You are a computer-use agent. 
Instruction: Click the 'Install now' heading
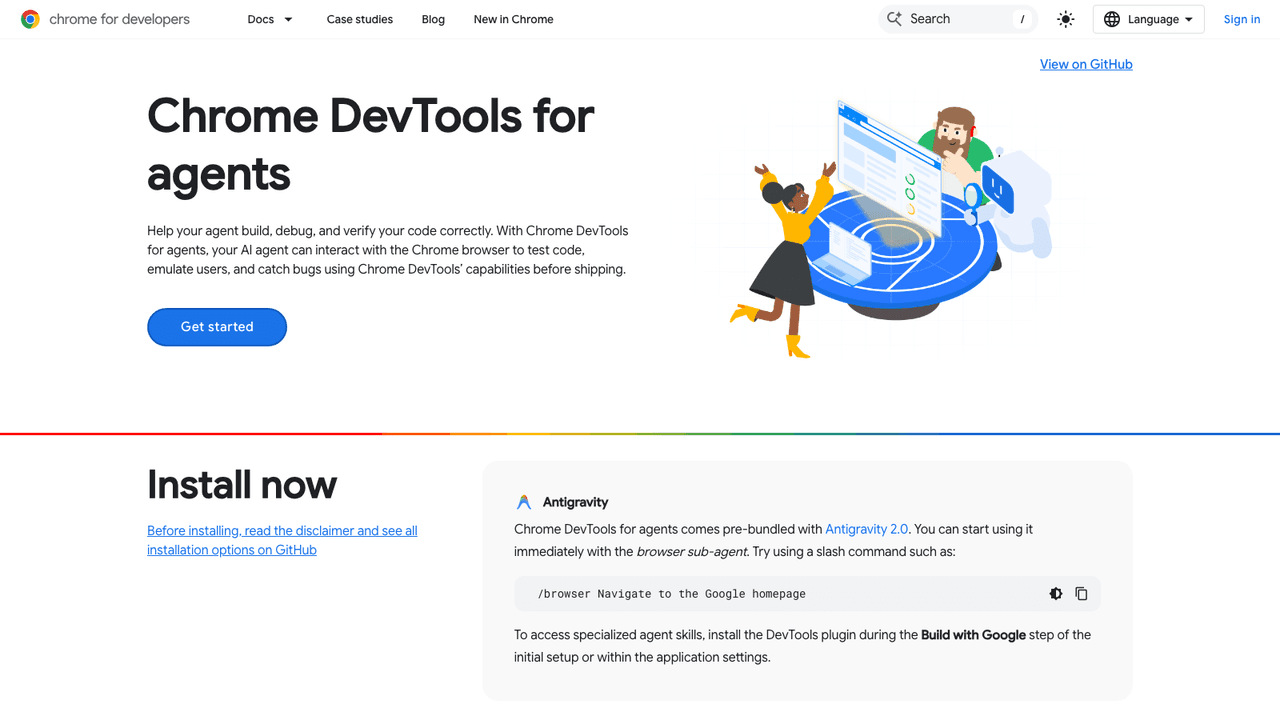pos(242,485)
